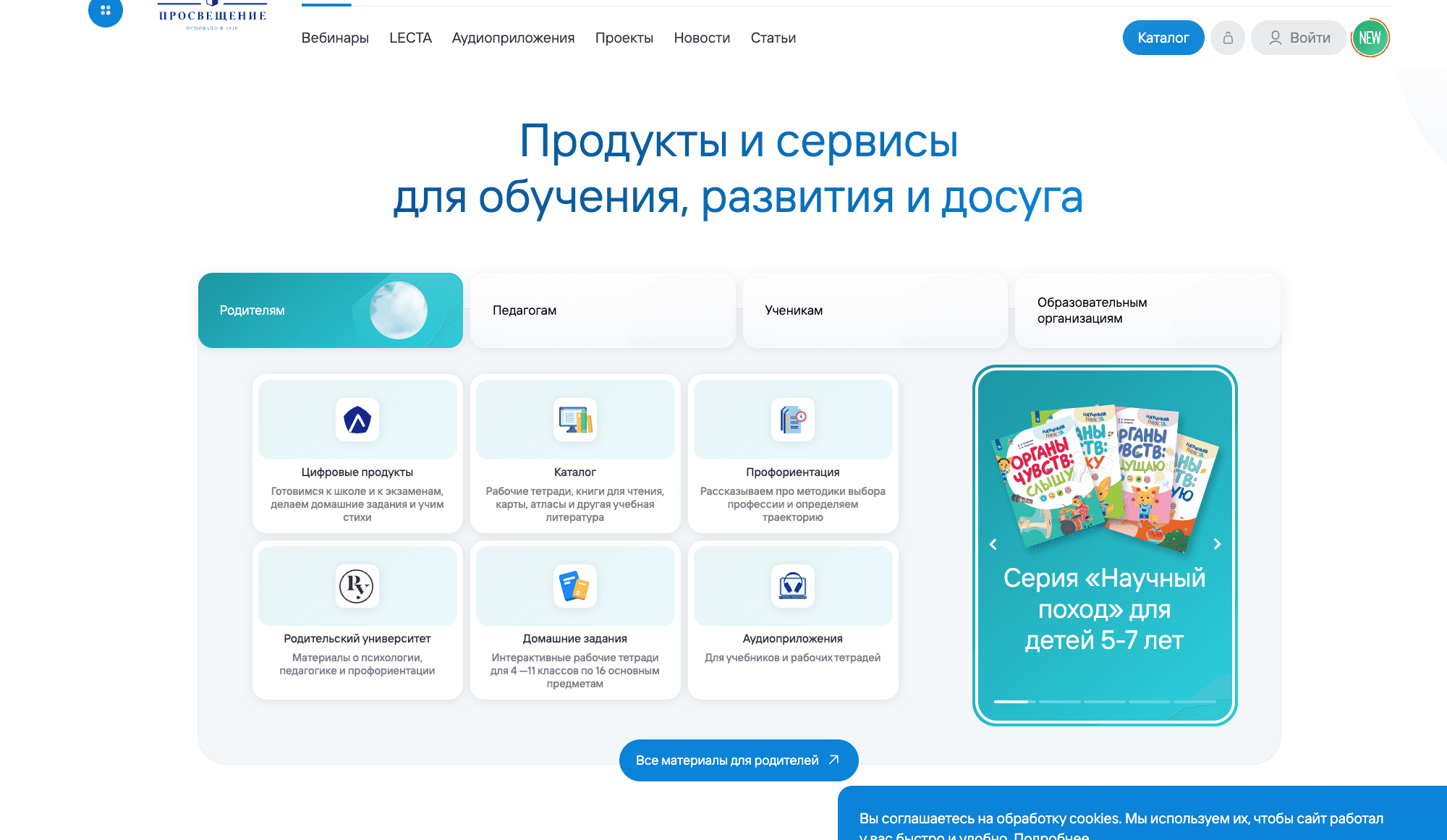
Task: Open Статьи in the top menu
Action: point(773,38)
